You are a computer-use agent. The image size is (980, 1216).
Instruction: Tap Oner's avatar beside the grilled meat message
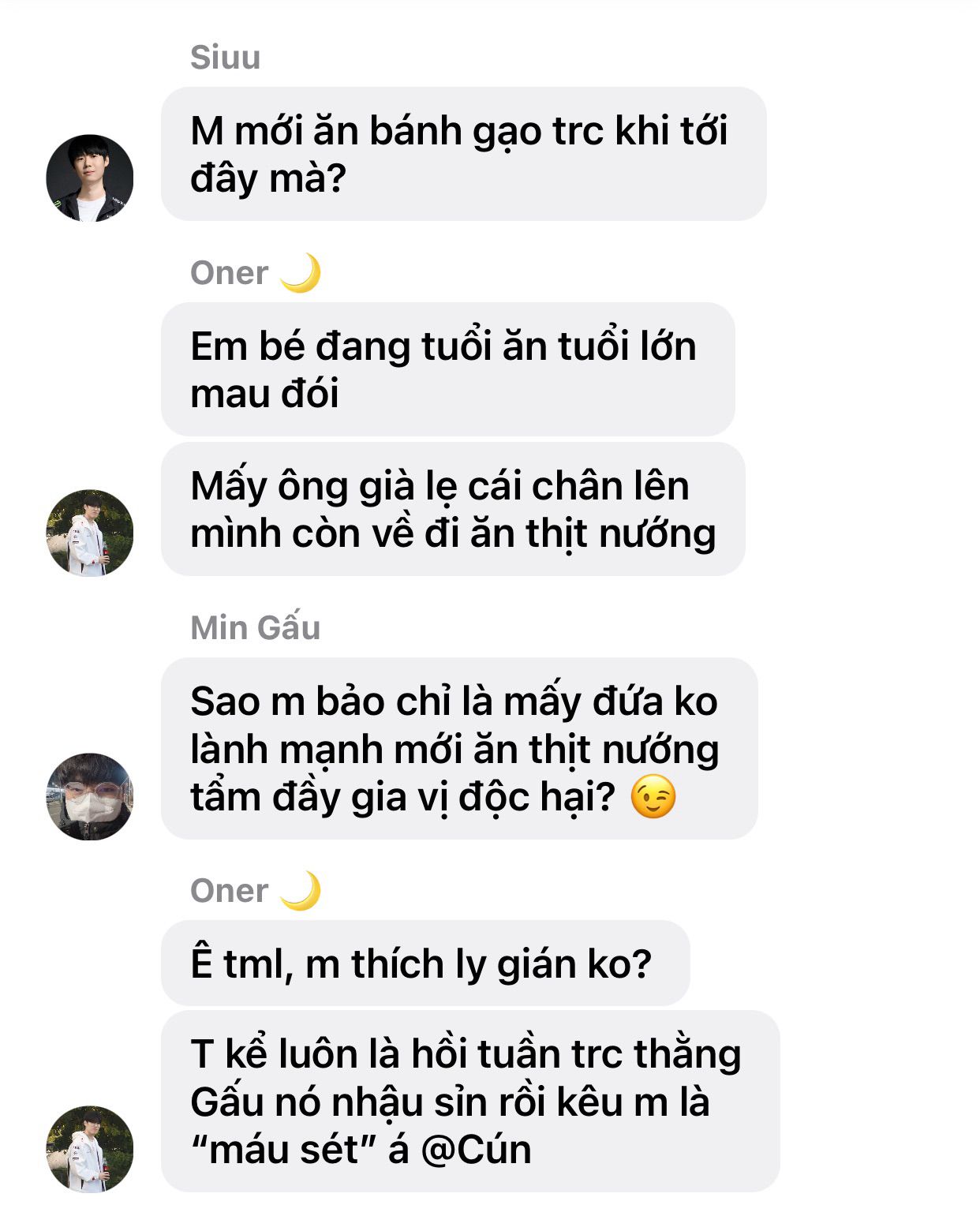coord(89,533)
